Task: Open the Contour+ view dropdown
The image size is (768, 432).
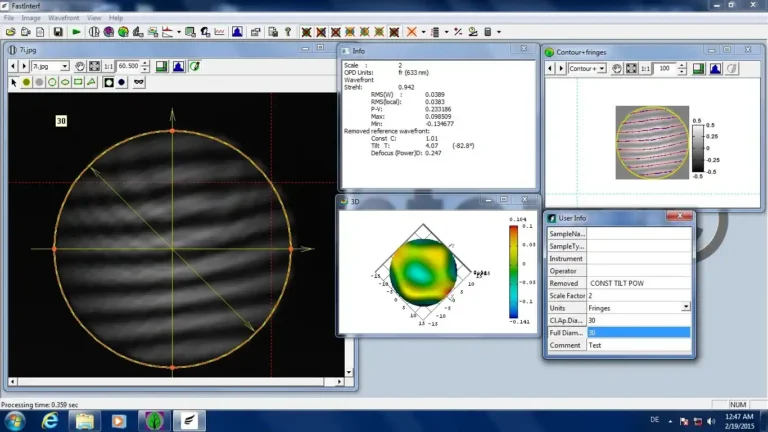Action: [601, 69]
